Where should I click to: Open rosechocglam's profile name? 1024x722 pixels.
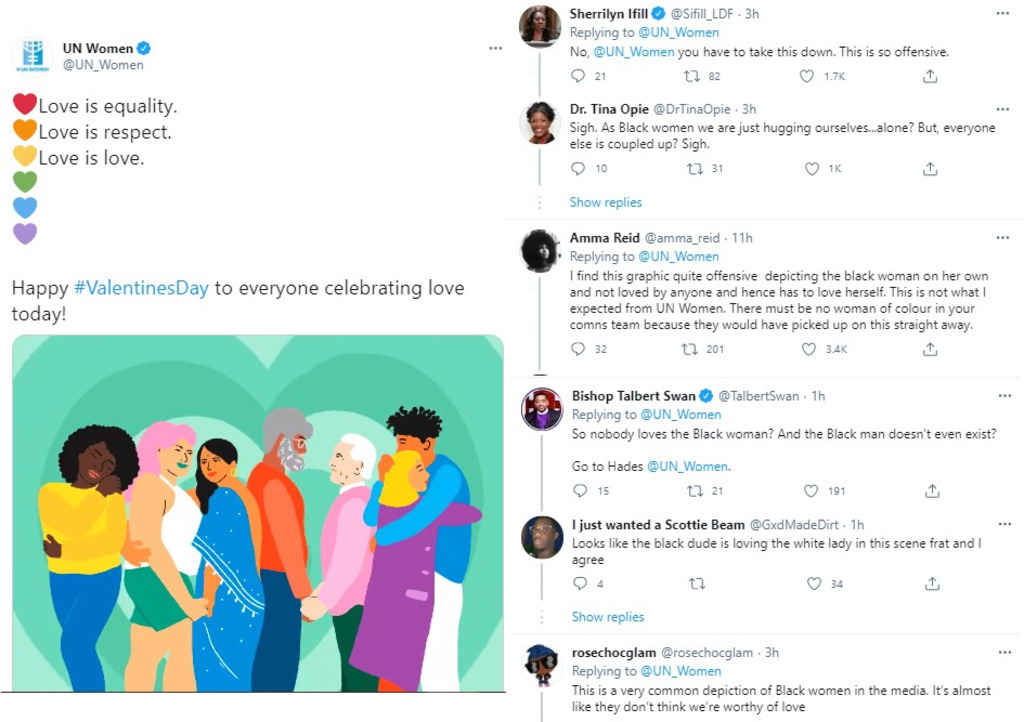tap(614, 653)
